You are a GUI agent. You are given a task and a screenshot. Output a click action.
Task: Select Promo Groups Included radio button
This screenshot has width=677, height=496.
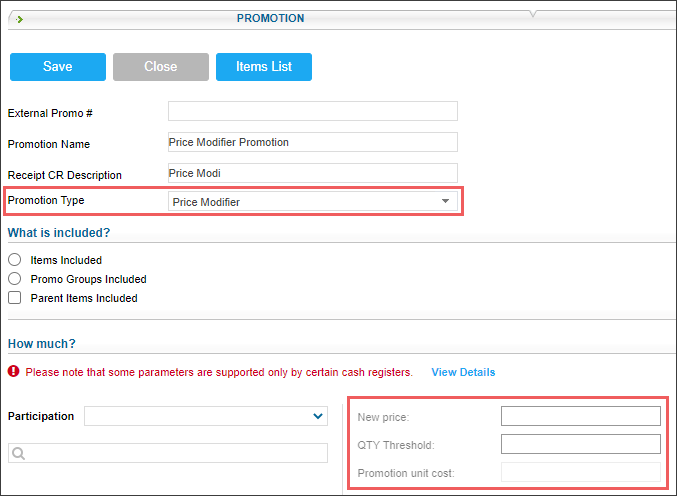pos(15,279)
